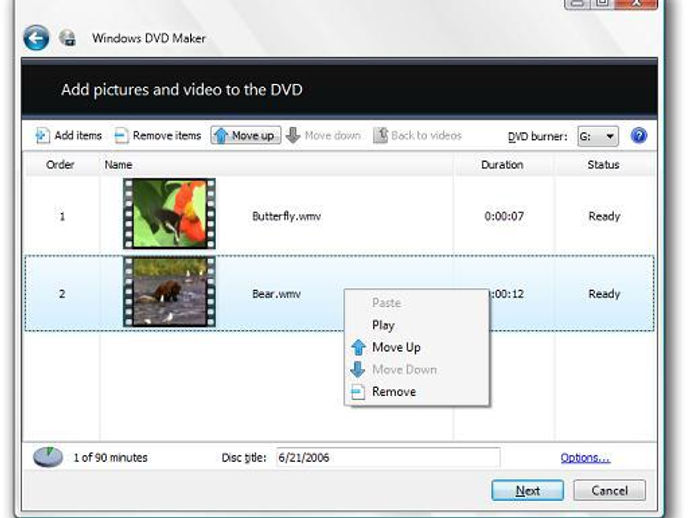Sort by the Duration column header
Viewport: 690px width, 518px height.
point(502,165)
